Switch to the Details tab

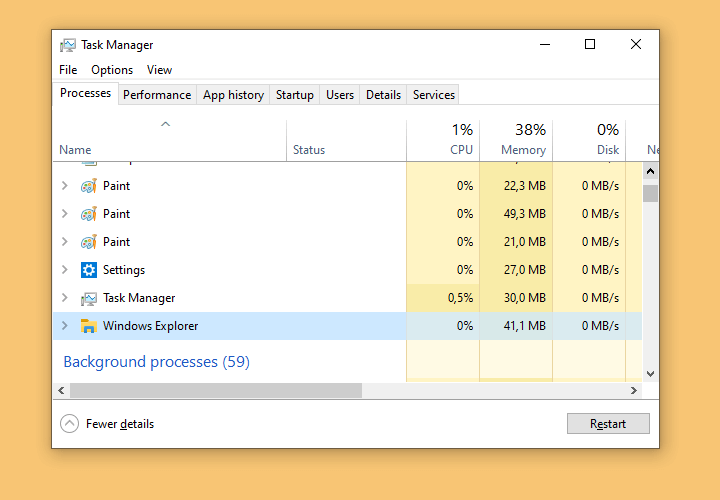383,95
